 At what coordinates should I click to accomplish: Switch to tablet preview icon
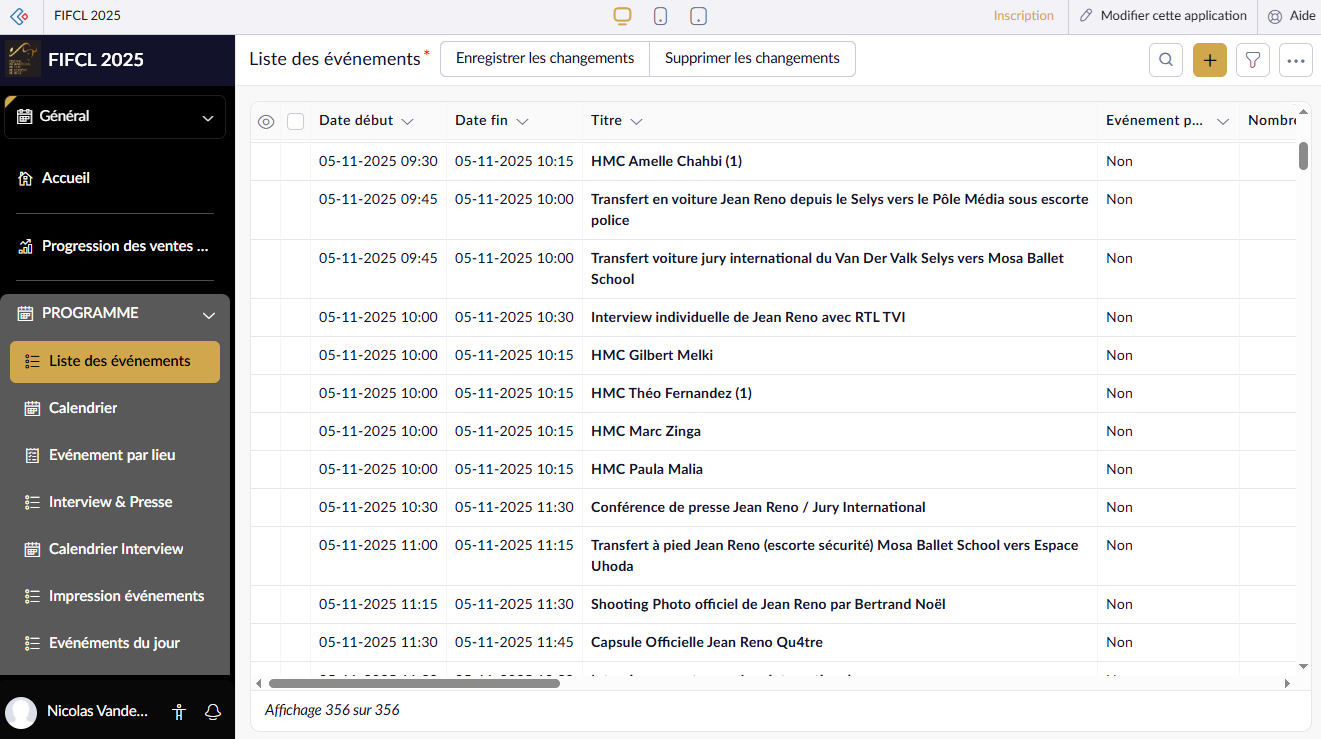pyautogui.click(x=699, y=16)
